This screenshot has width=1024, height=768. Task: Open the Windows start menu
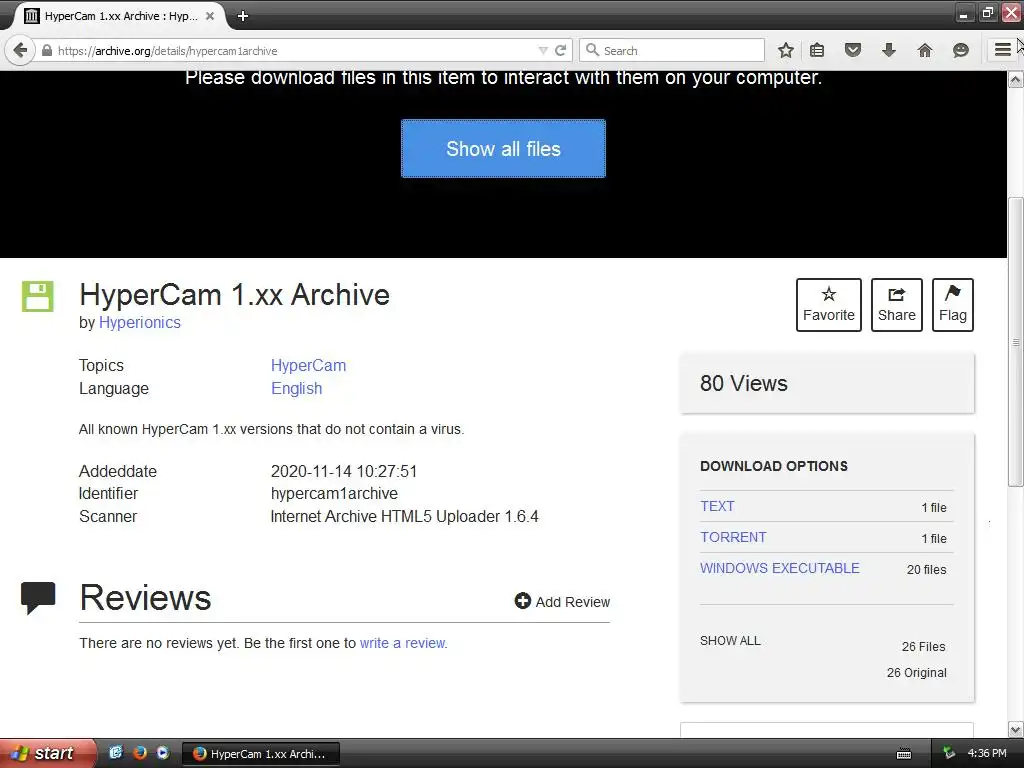click(x=47, y=753)
